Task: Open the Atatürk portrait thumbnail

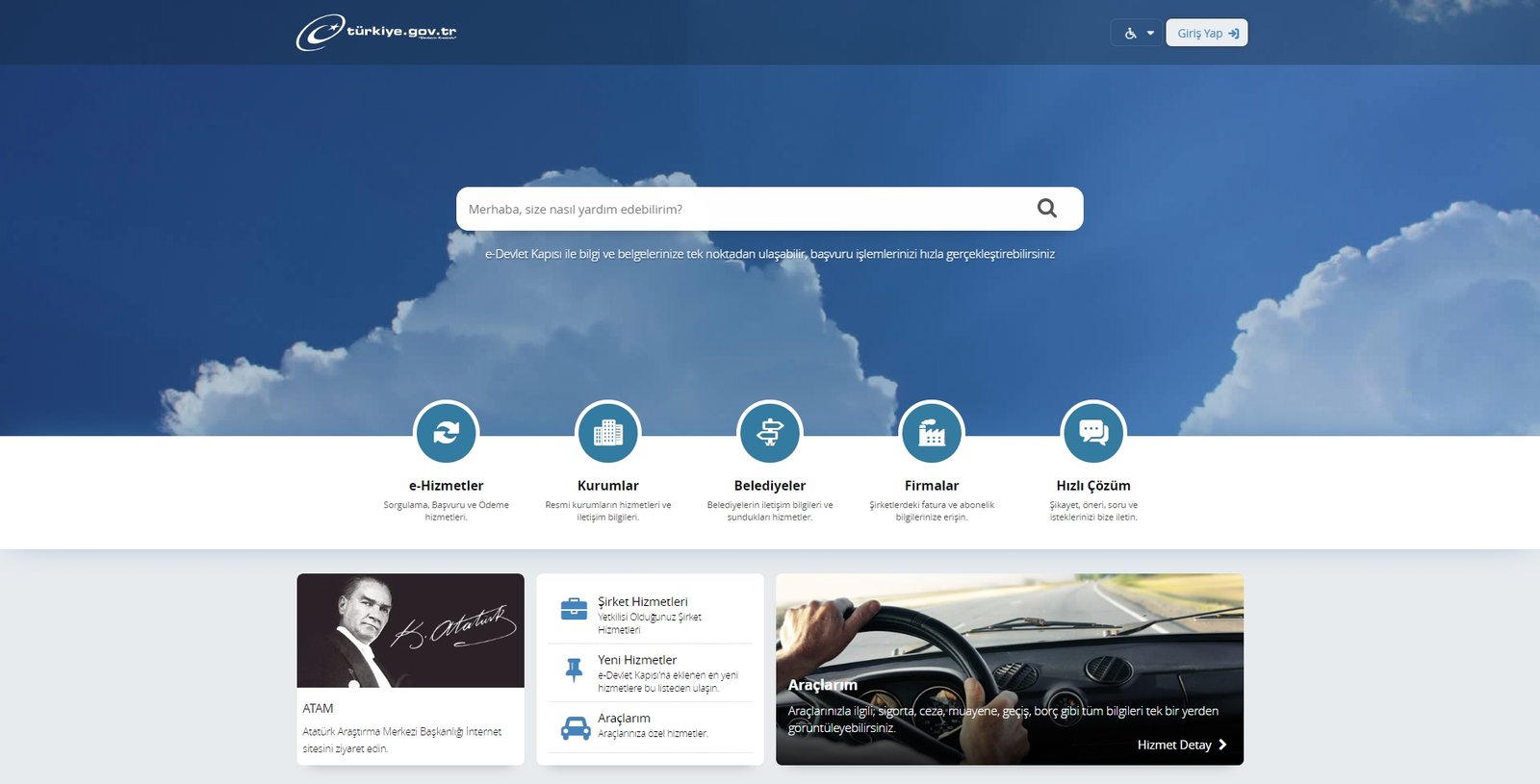Action: pos(410,631)
